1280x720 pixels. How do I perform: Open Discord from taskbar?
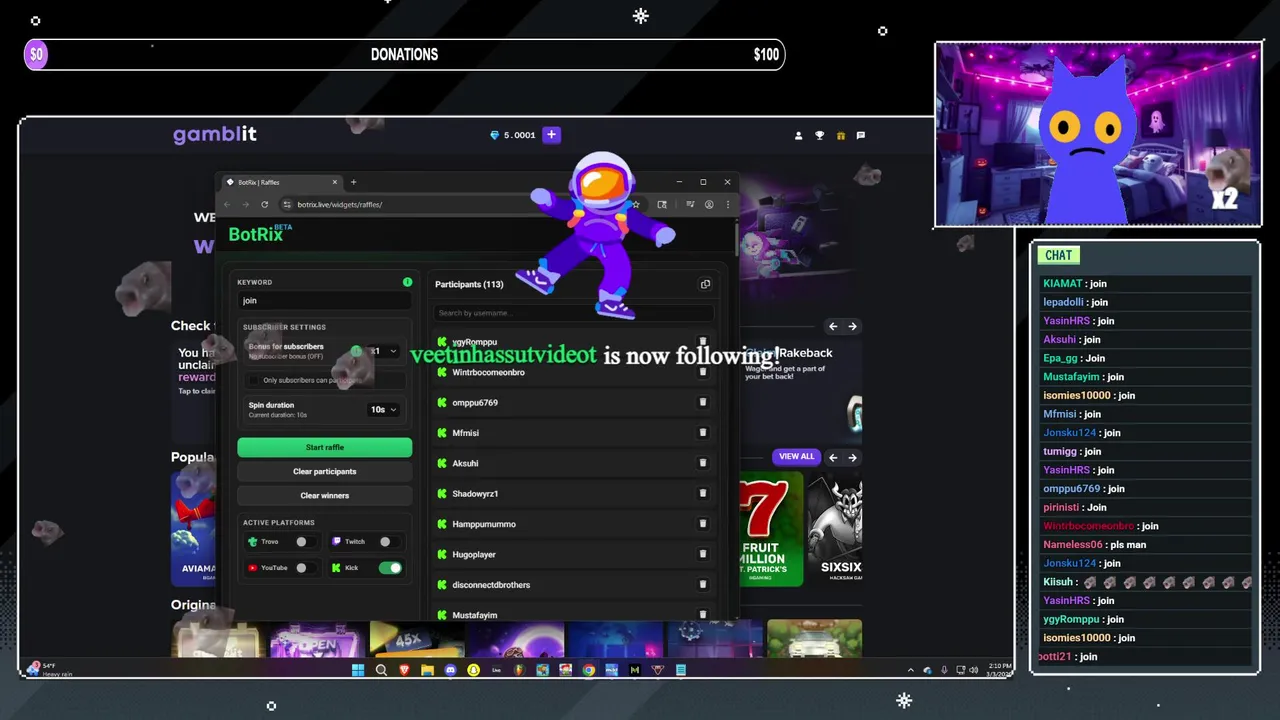(x=450, y=670)
